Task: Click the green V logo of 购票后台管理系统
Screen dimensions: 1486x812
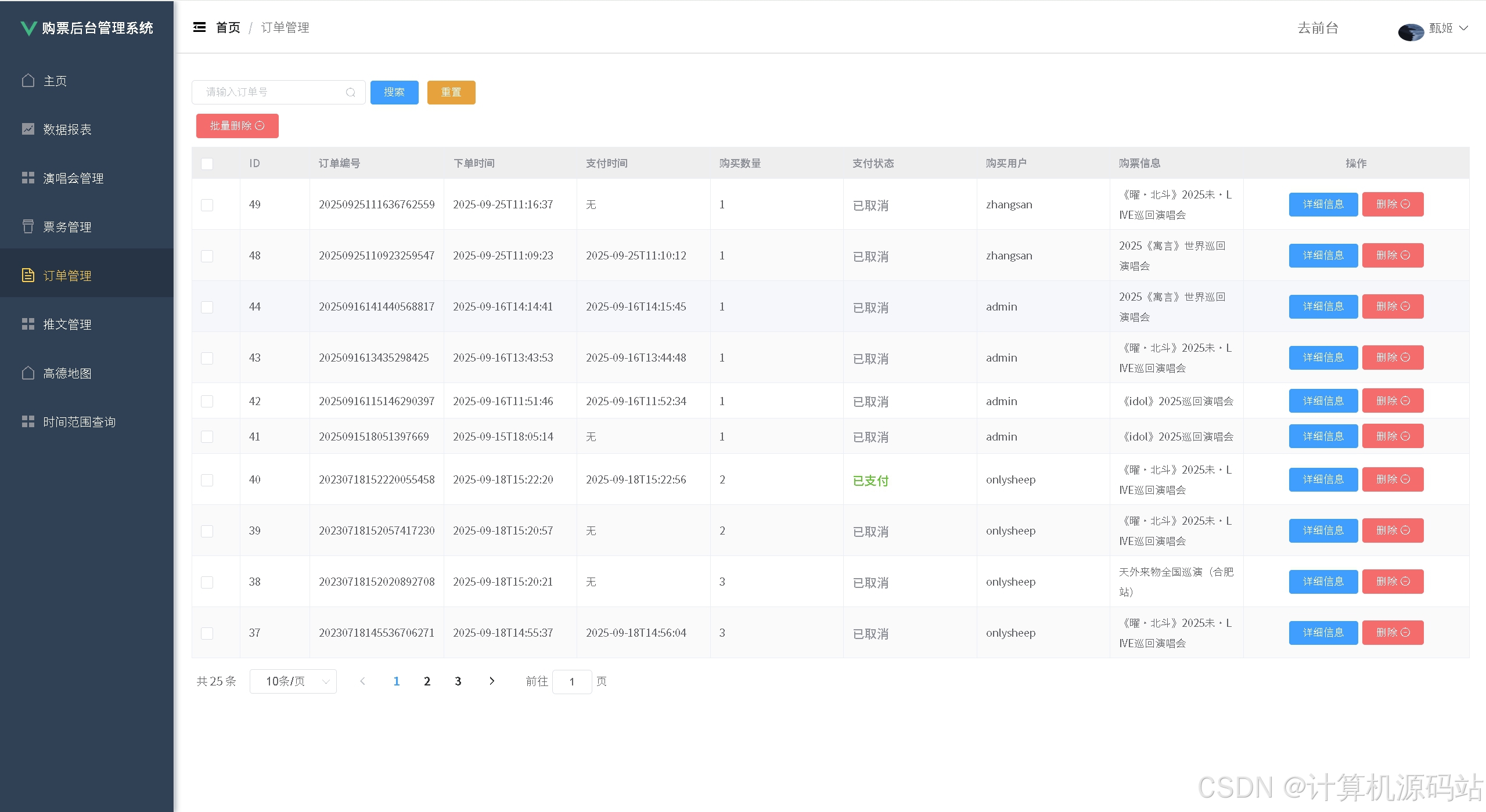Action: [x=28, y=28]
